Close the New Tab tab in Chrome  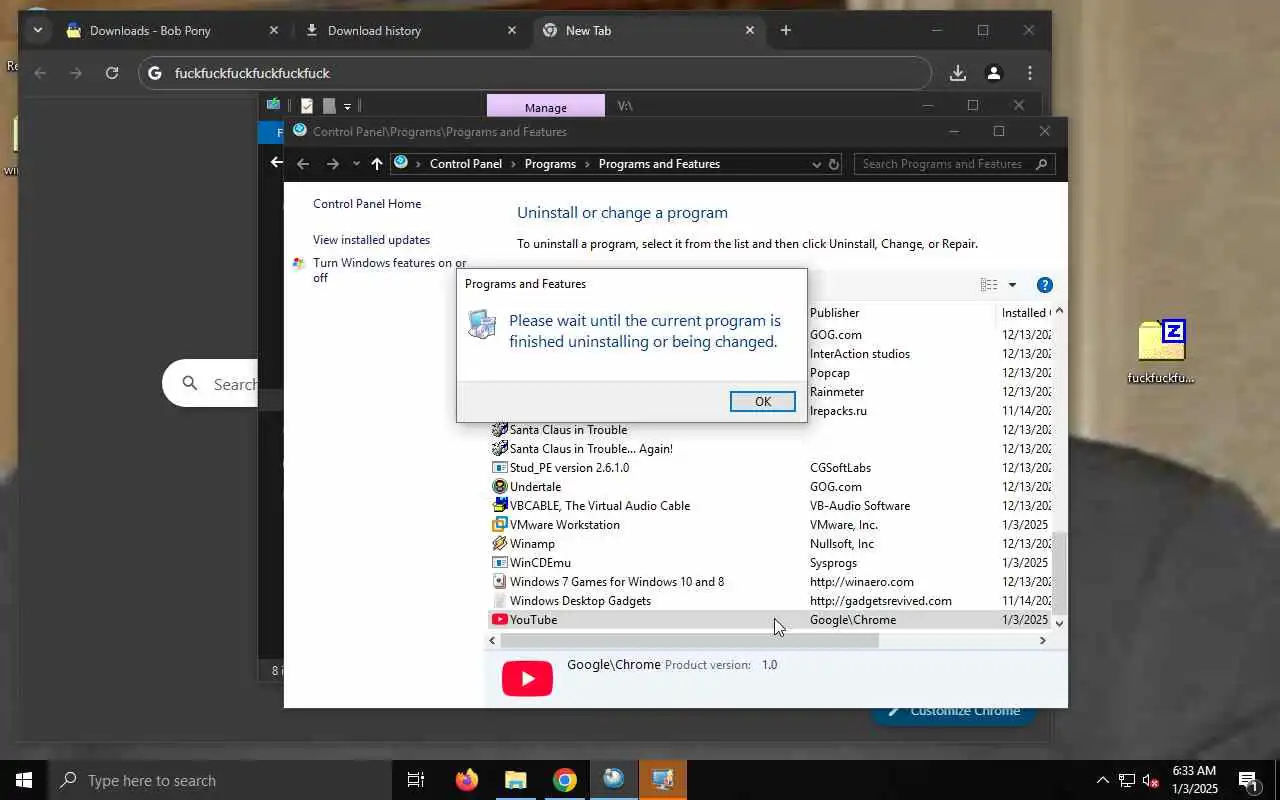click(750, 30)
